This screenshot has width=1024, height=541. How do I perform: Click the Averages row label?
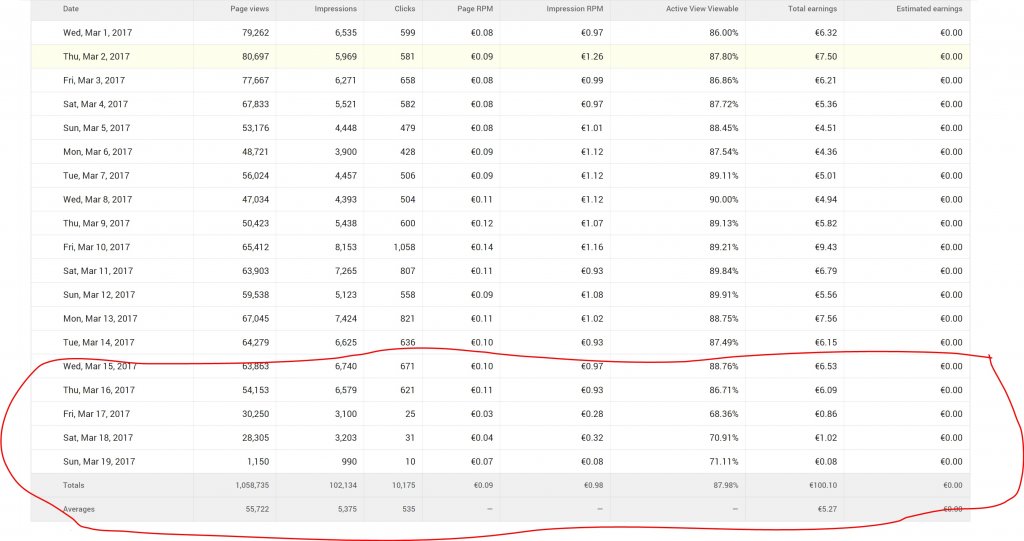point(79,509)
